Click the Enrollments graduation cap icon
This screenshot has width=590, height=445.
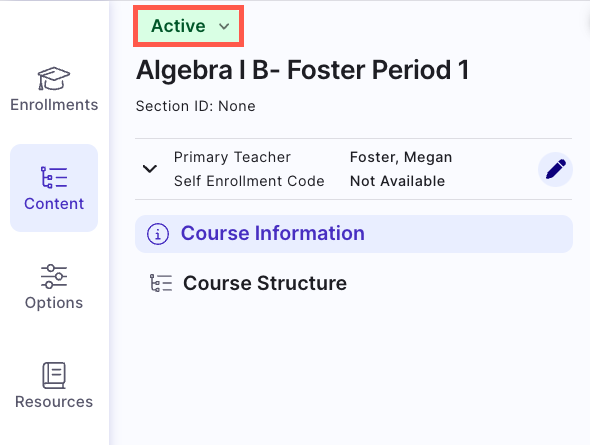(x=54, y=79)
